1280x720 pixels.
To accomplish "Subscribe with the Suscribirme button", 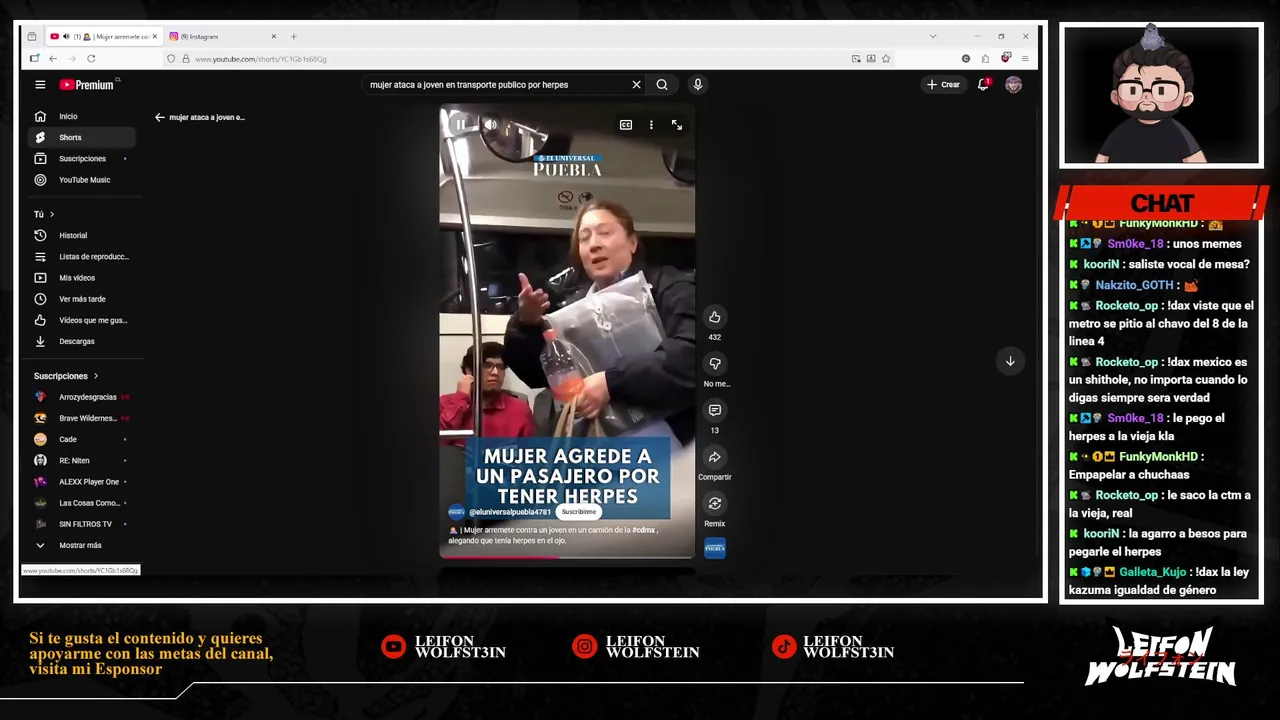I will pos(579,512).
